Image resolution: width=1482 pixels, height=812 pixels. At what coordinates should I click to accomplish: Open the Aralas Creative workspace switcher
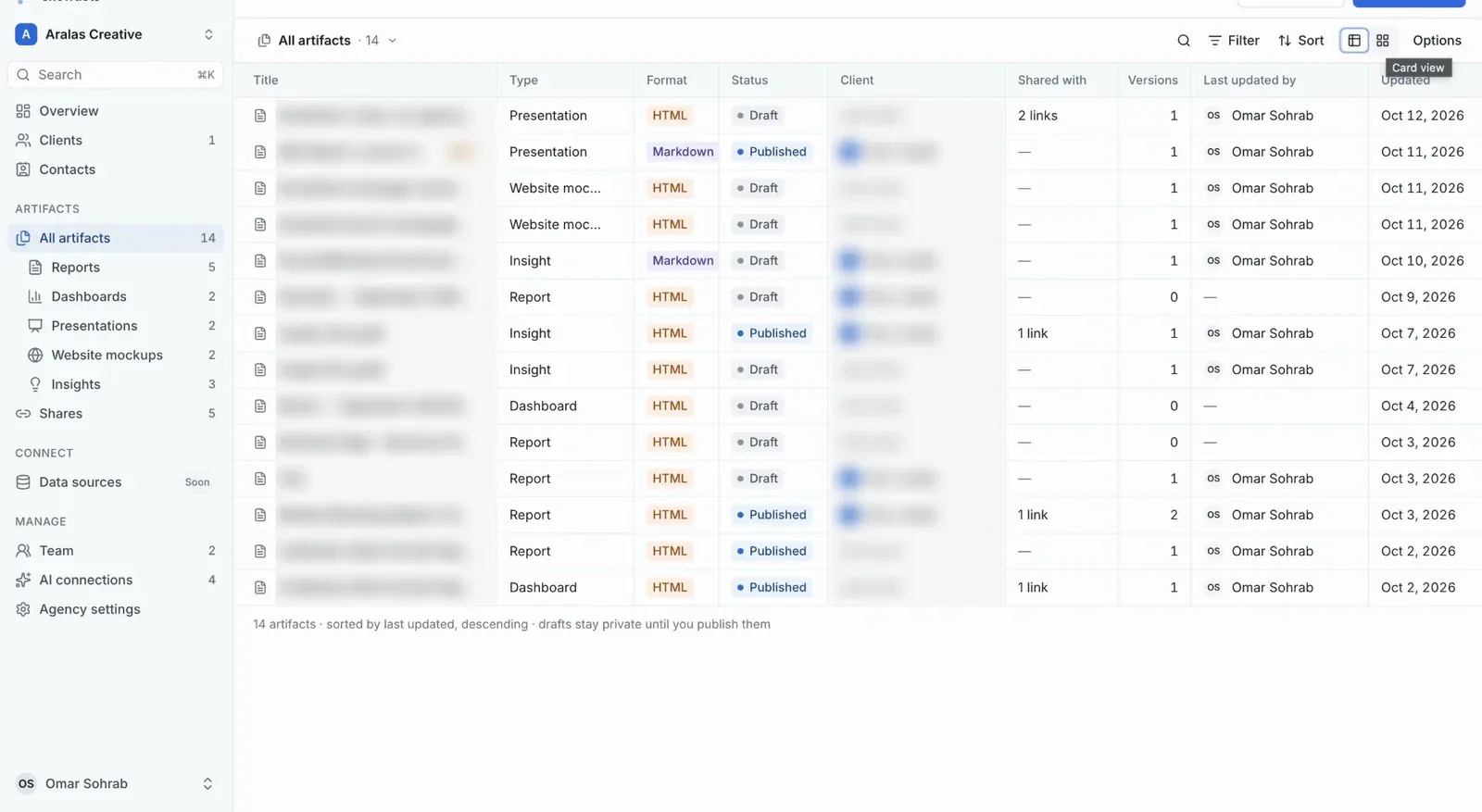tap(116, 34)
